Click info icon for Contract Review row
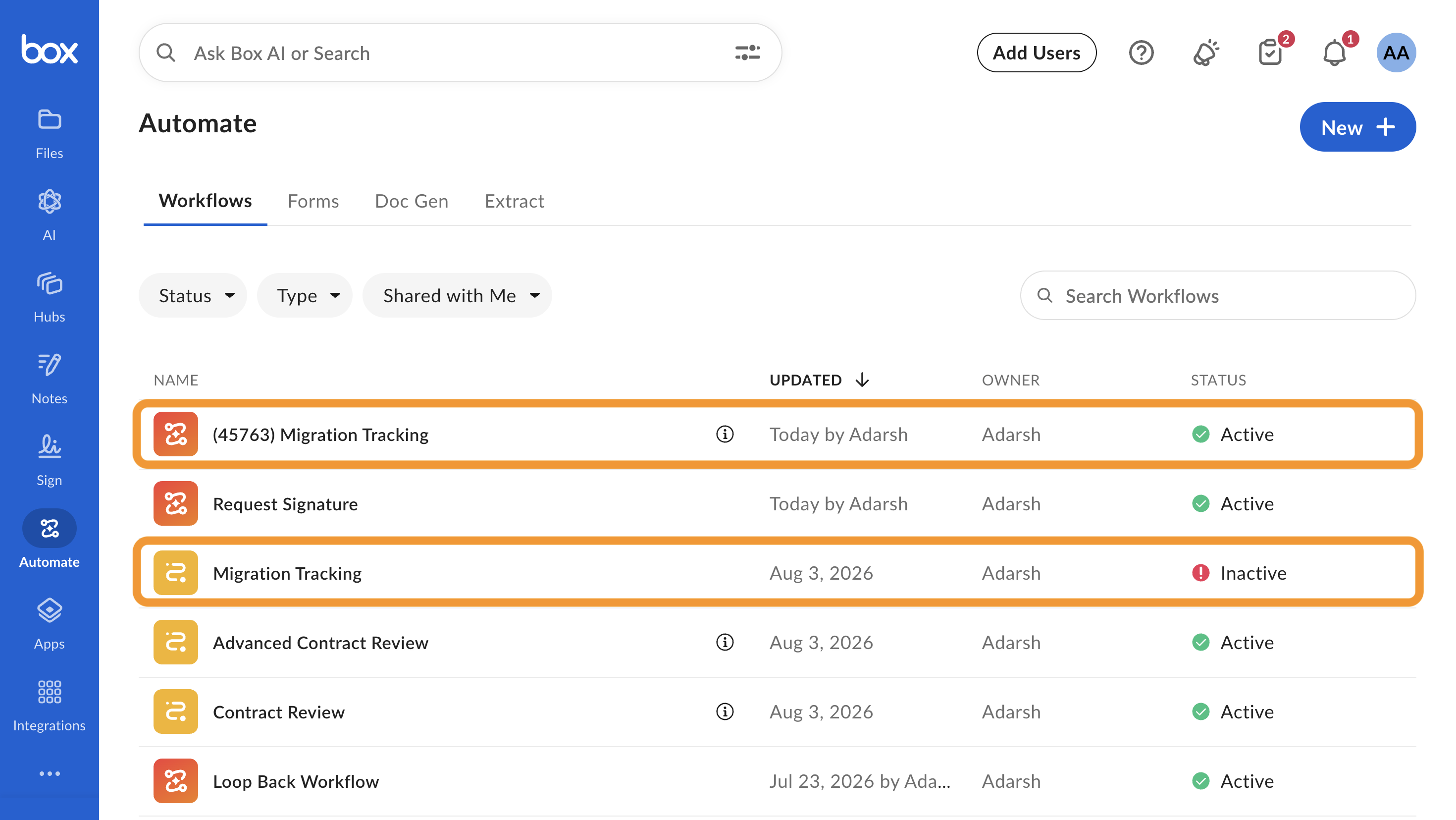The width and height of the screenshot is (1456, 820). point(725,711)
